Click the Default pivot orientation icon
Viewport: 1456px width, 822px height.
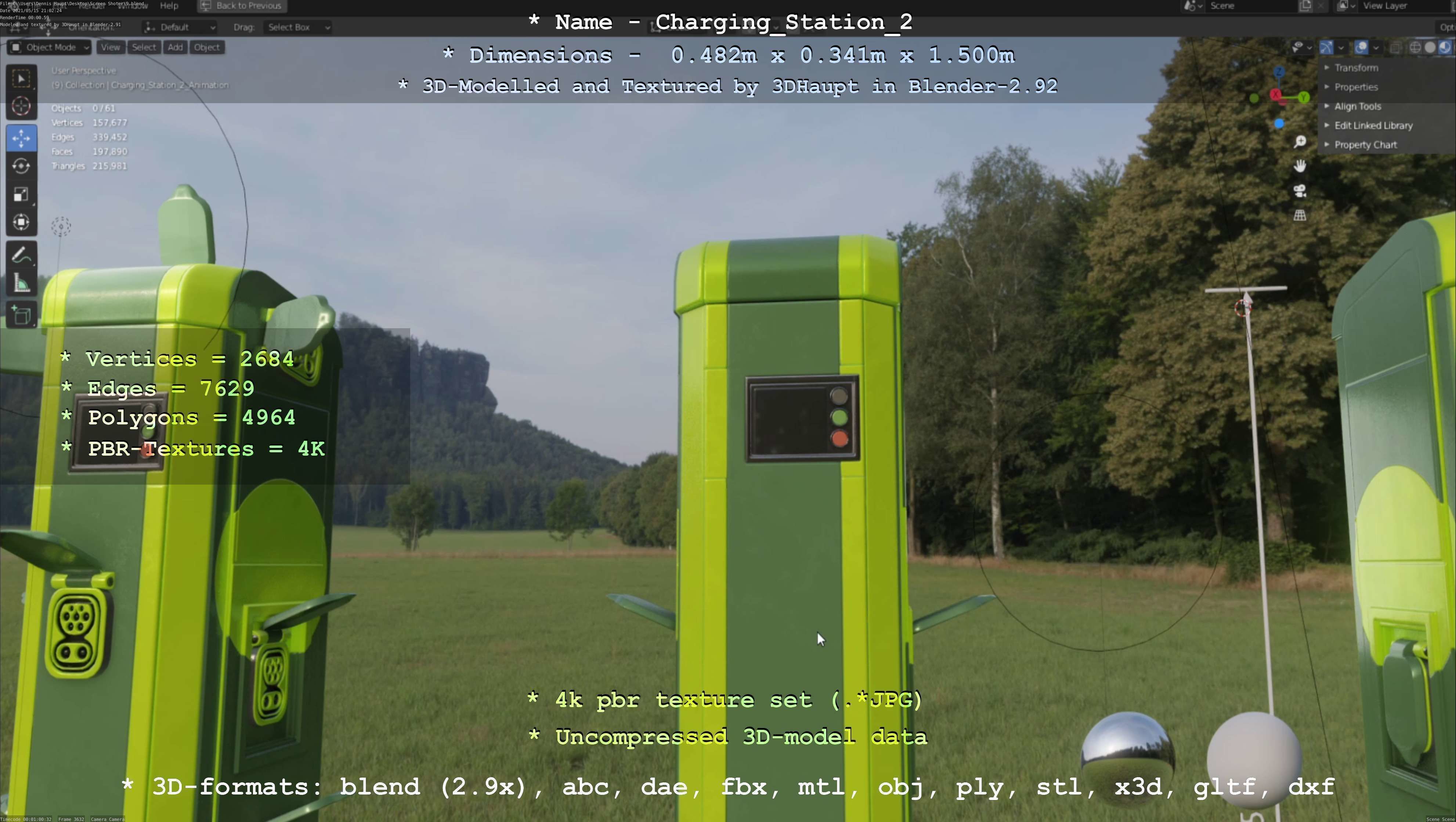(x=150, y=27)
